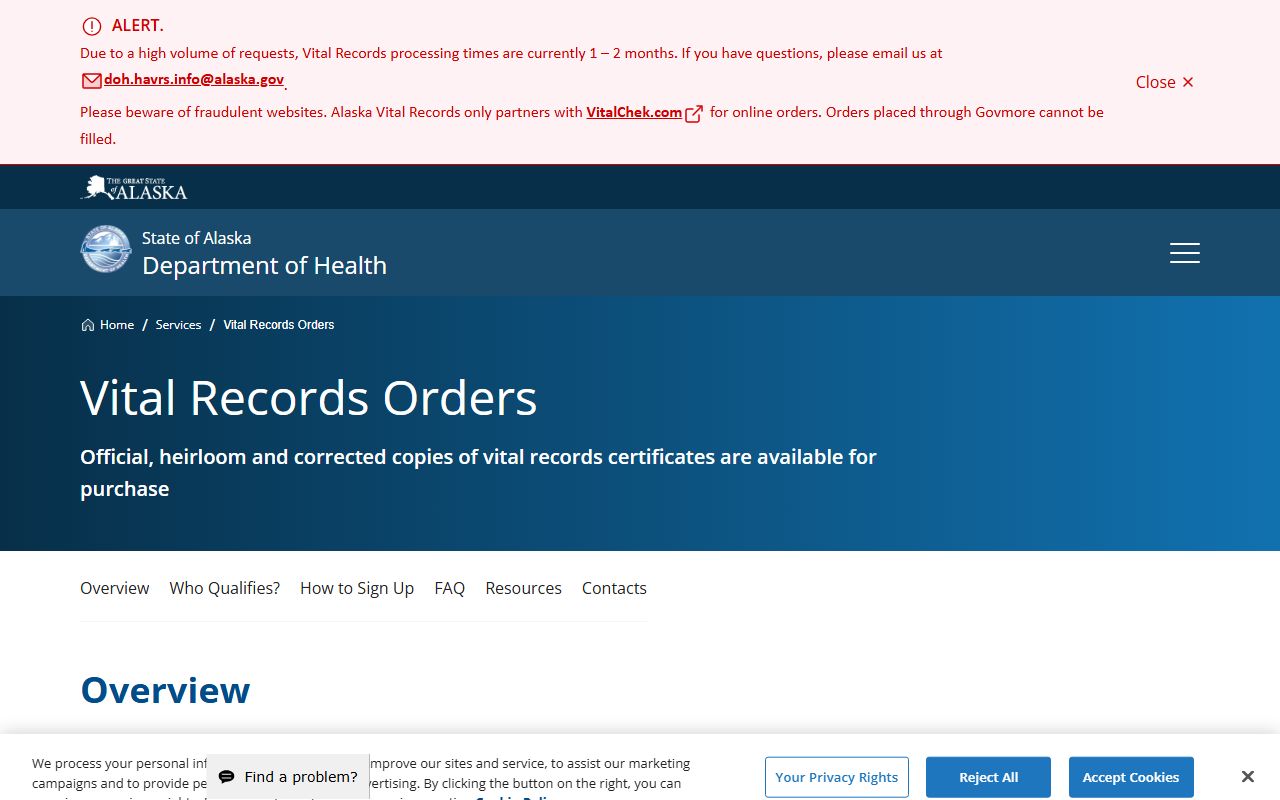Select the Who Qualifies? tab
The width and height of the screenshot is (1280, 800).
tap(224, 588)
